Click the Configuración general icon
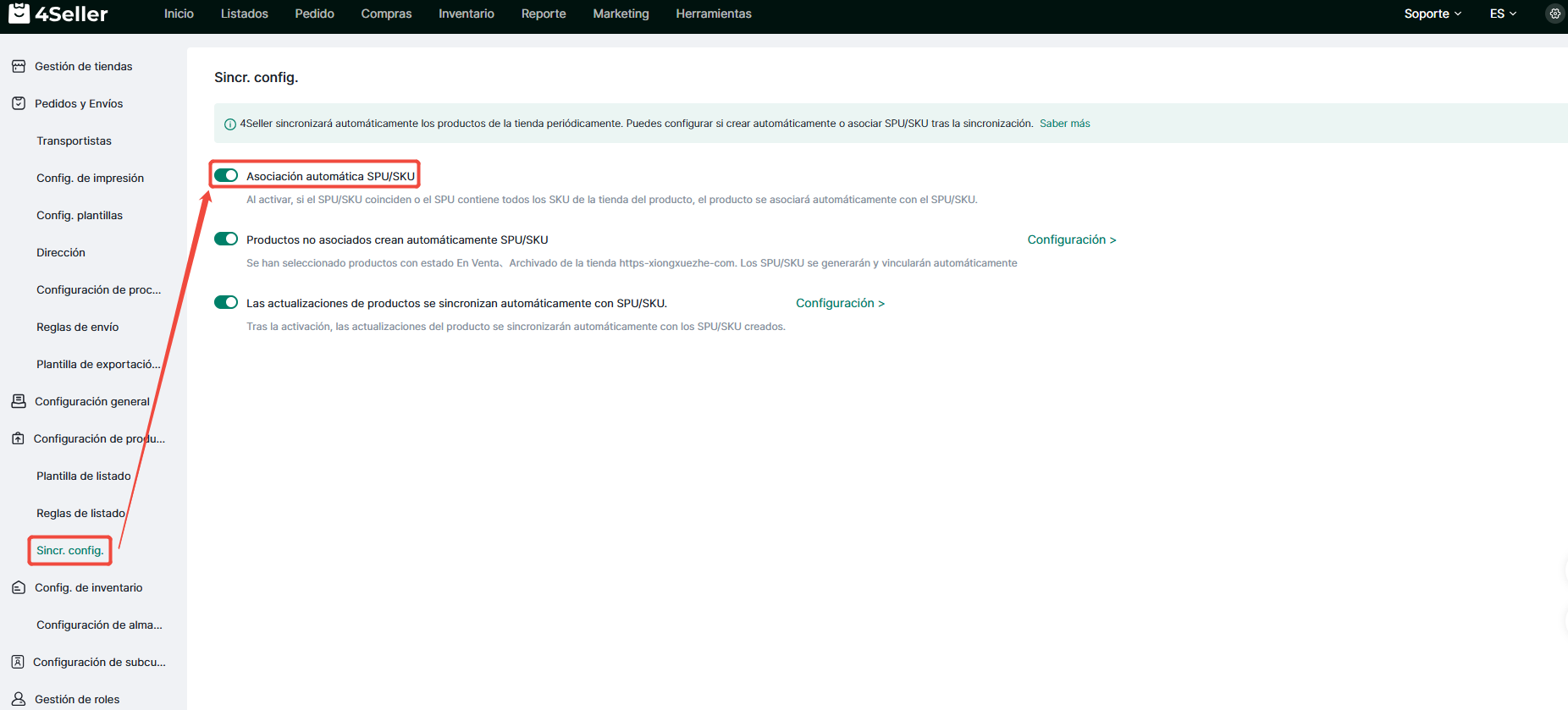 click(19, 401)
